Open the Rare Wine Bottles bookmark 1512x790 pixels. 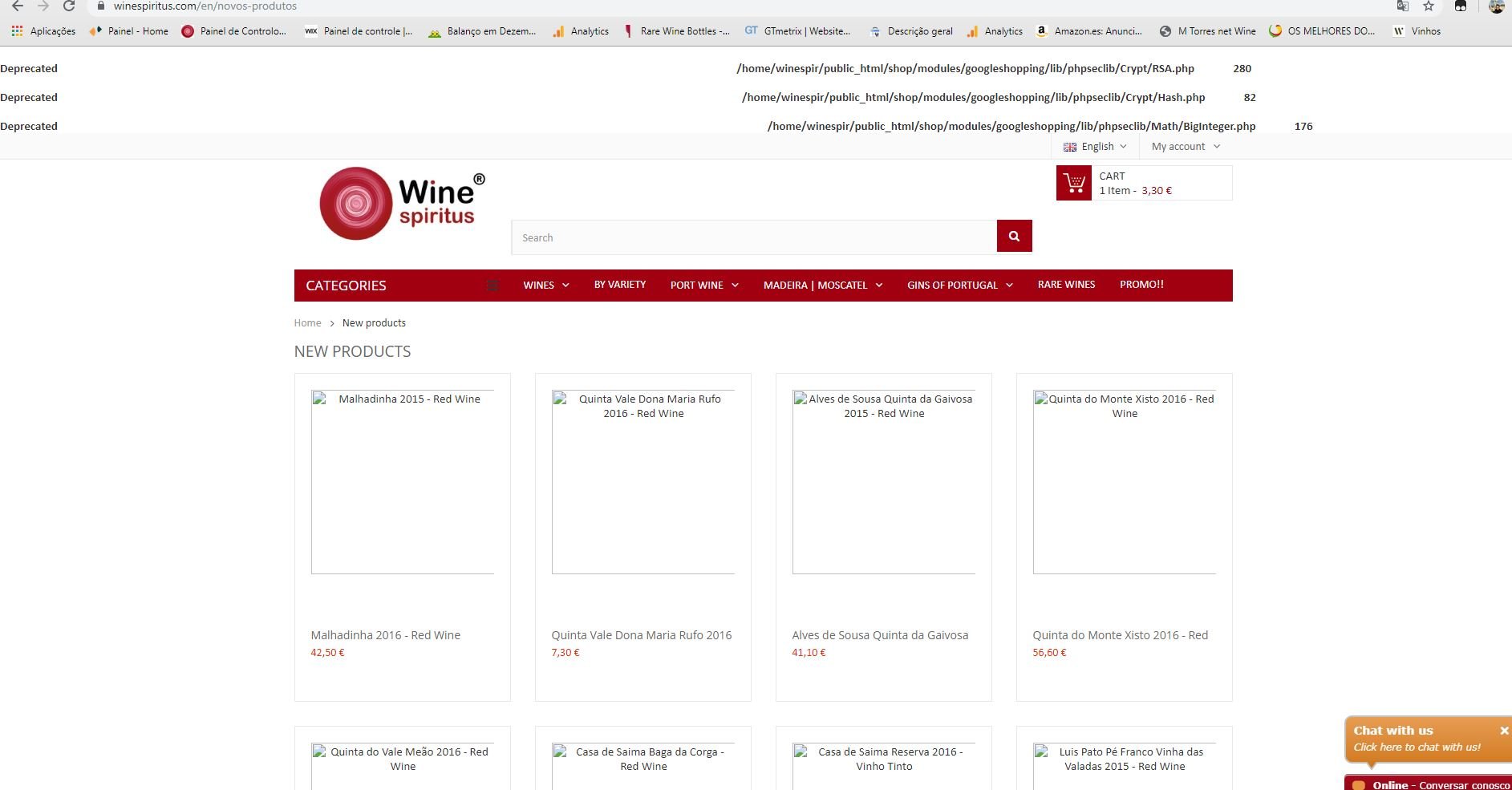676,31
